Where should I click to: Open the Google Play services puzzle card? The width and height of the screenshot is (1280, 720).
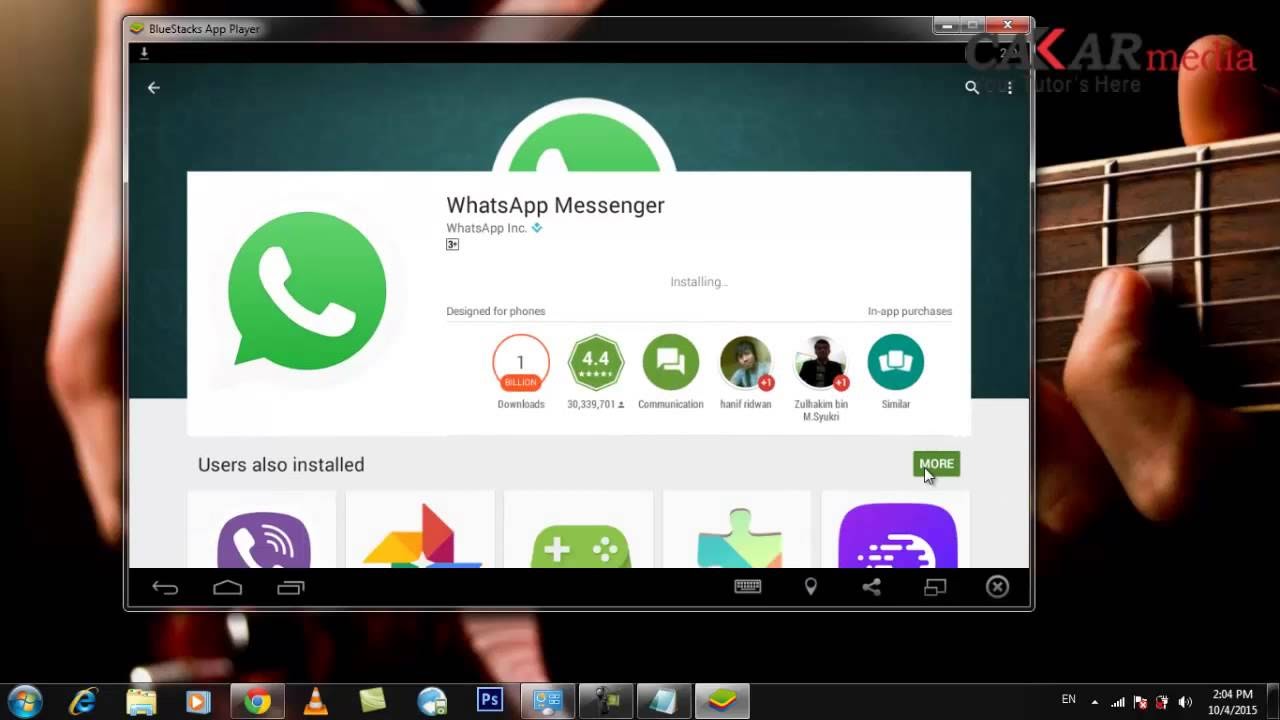coord(737,529)
